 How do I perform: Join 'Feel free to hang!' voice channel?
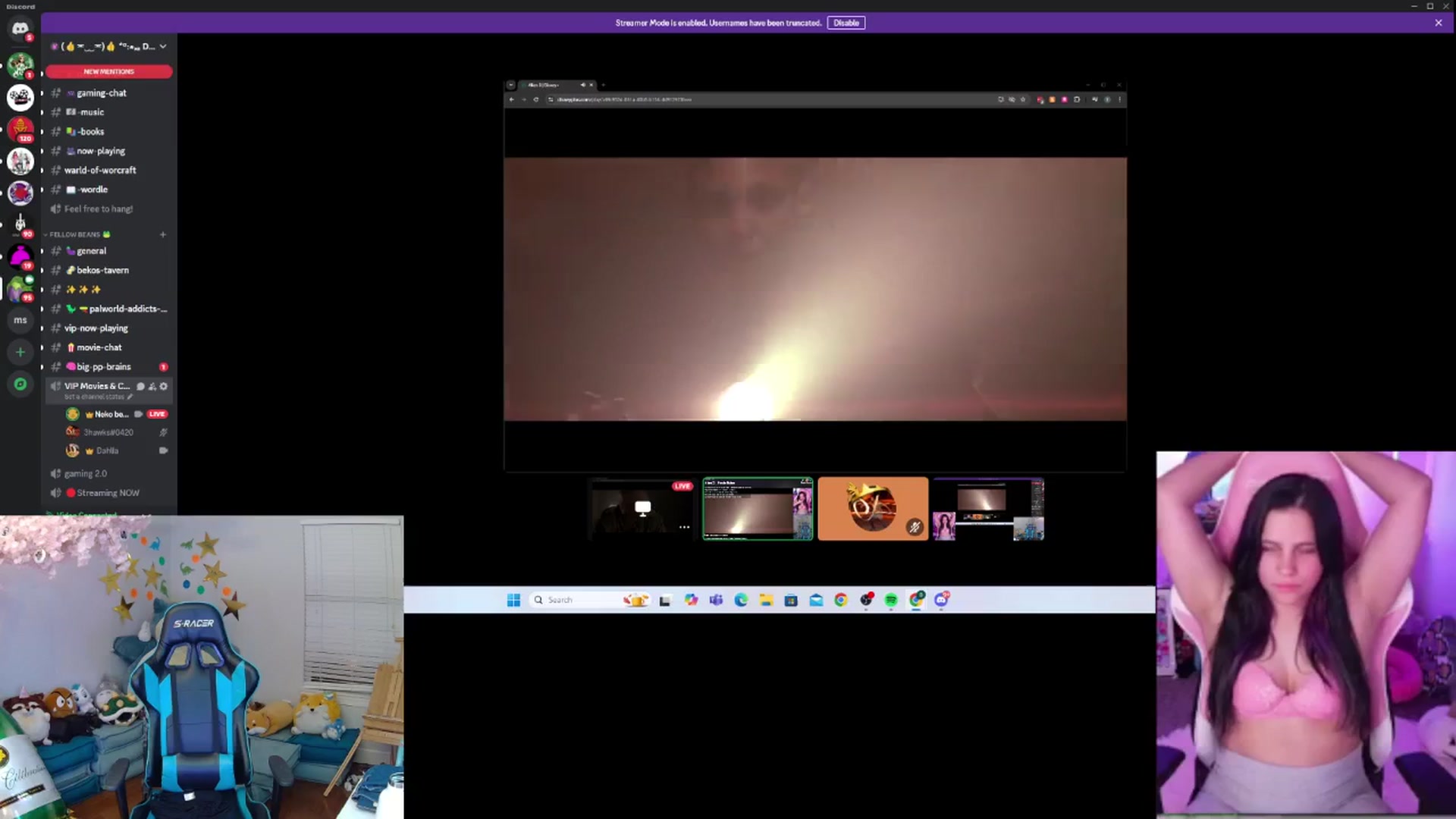click(x=108, y=209)
